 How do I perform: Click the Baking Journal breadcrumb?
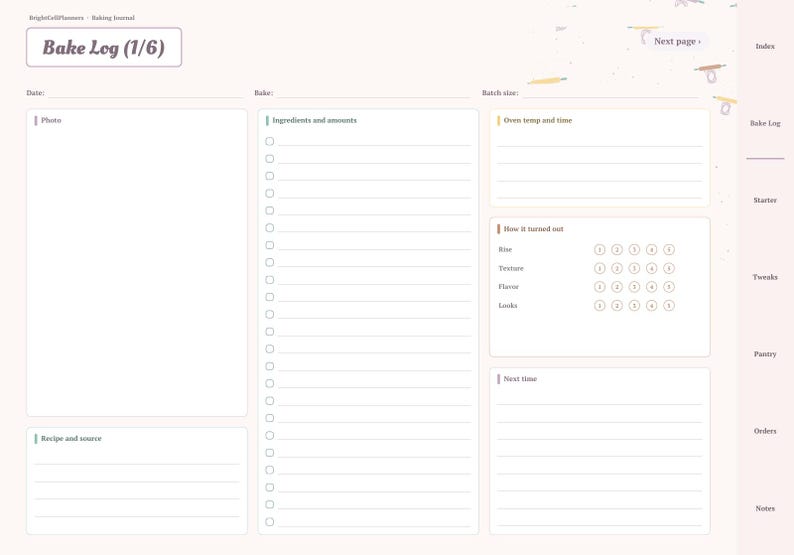(x=113, y=18)
